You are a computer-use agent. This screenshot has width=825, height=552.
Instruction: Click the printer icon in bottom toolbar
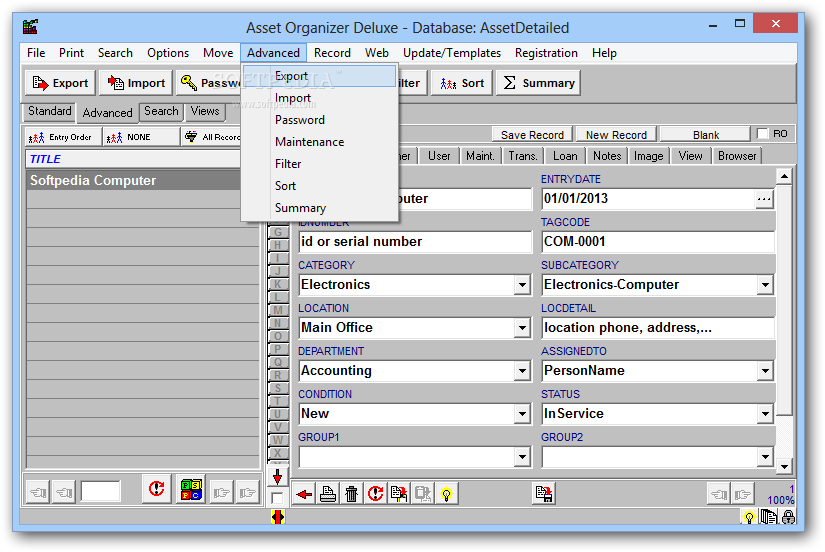click(328, 494)
